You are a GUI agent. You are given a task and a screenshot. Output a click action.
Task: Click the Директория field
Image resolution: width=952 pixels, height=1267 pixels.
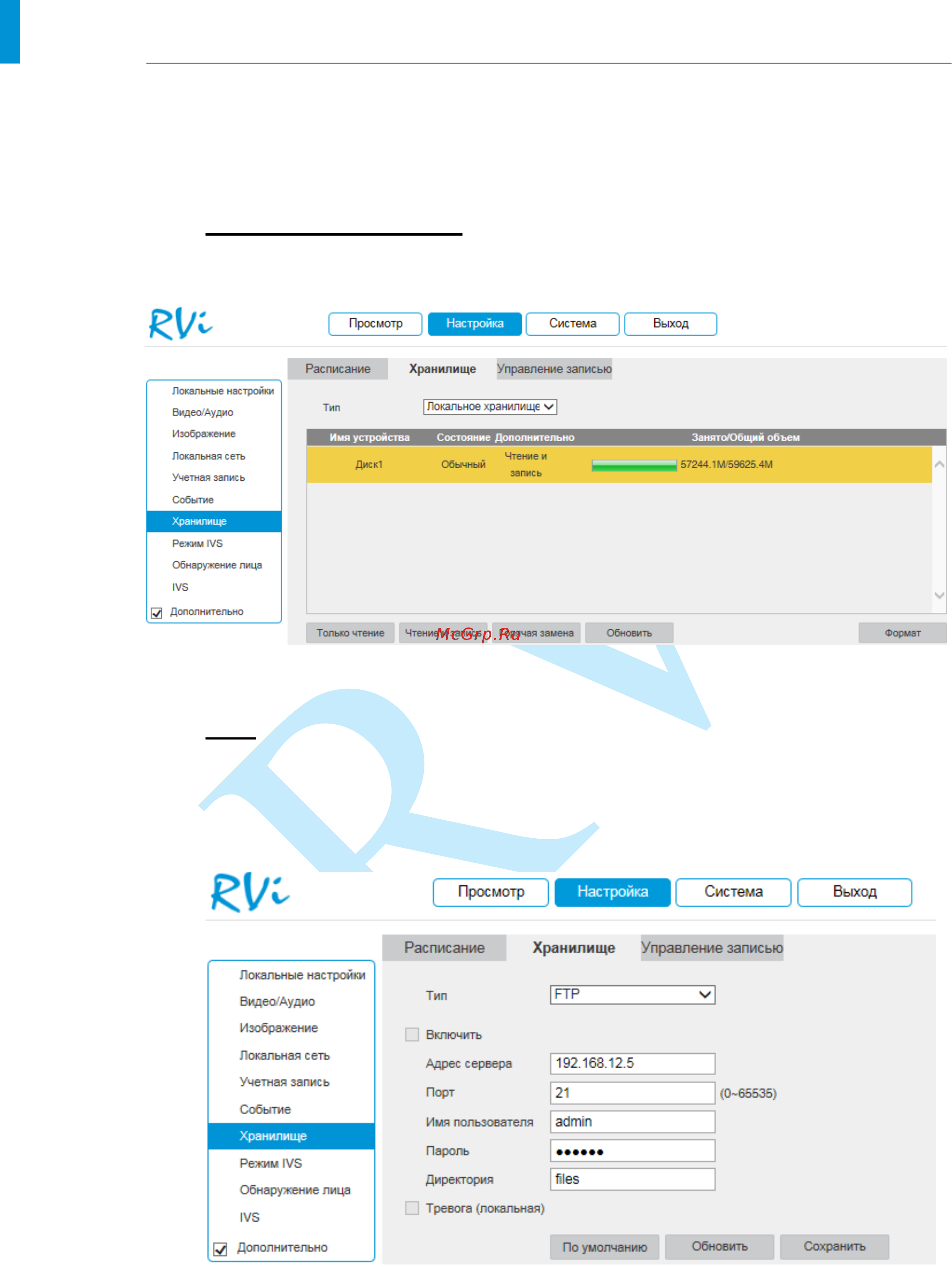click(632, 1180)
